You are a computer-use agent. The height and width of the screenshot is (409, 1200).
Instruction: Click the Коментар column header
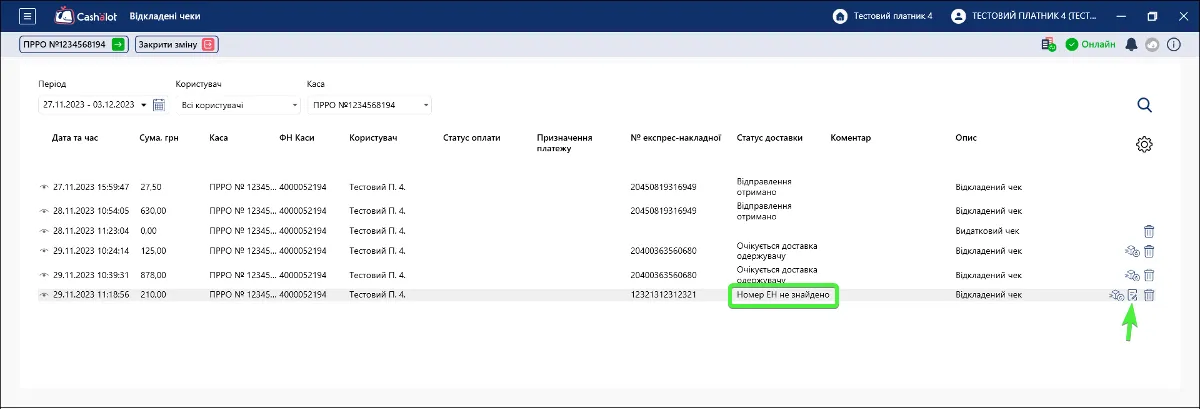pos(851,137)
